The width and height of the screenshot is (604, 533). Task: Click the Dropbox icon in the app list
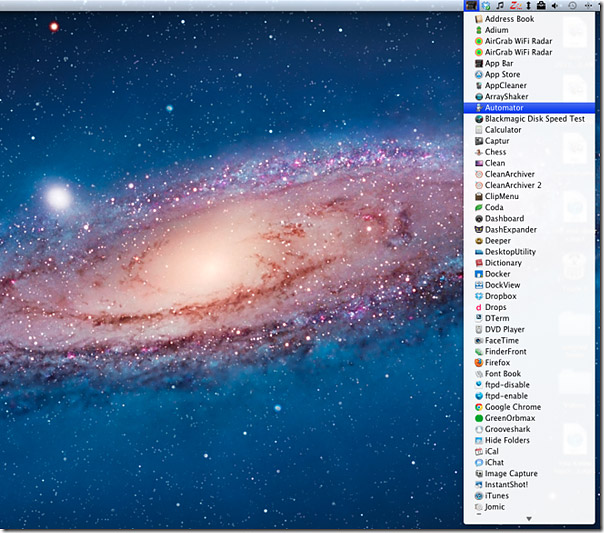tap(479, 296)
